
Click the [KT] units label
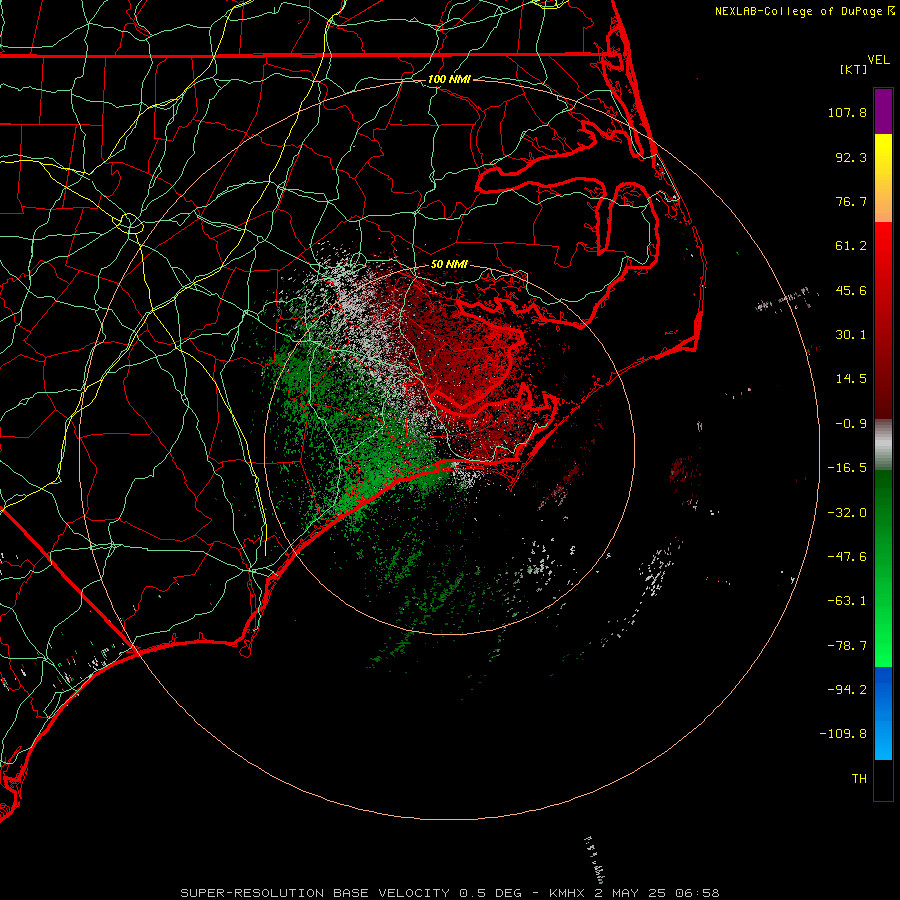(854, 69)
